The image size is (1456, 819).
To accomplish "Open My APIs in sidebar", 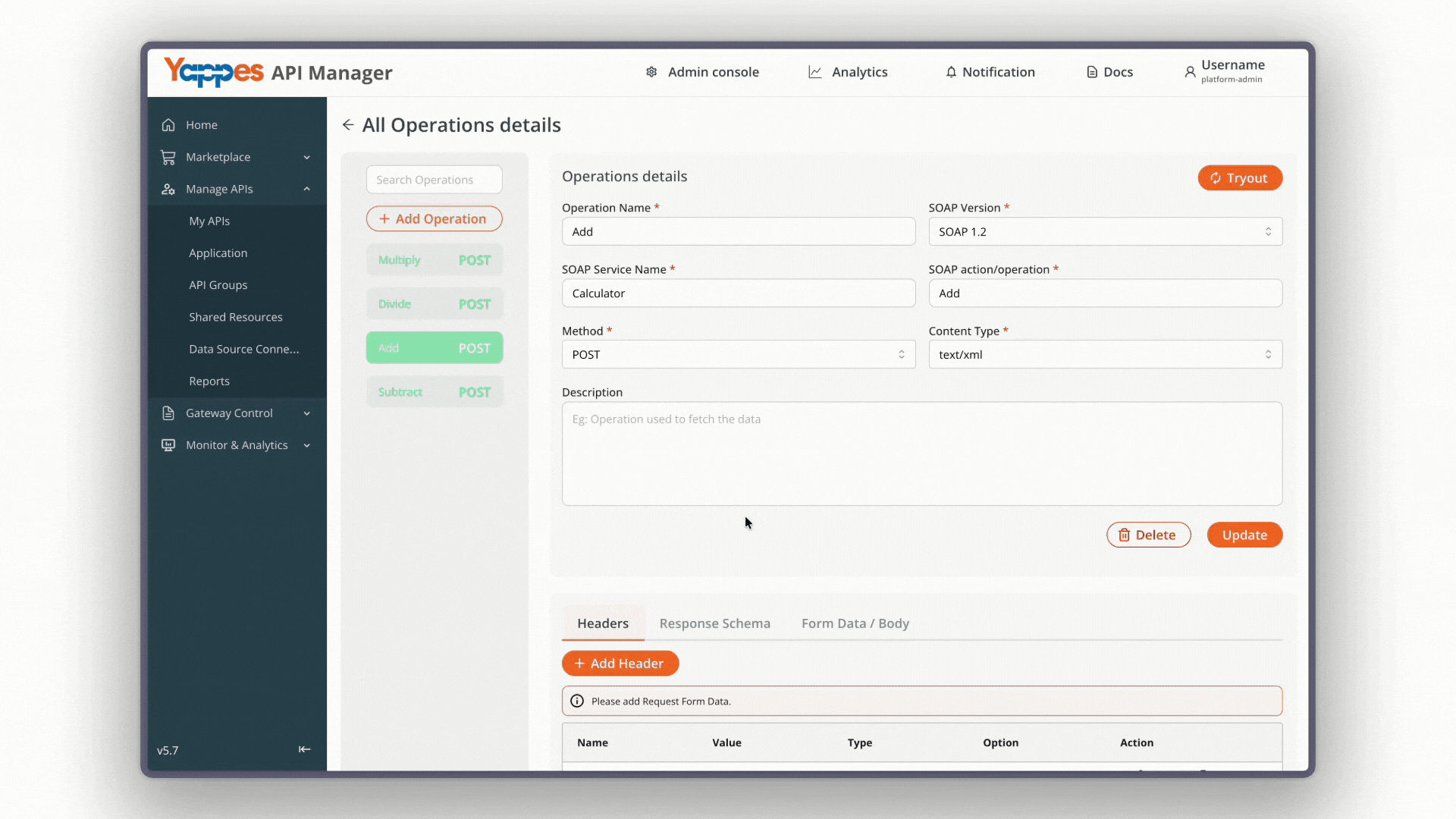I will tap(209, 221).
